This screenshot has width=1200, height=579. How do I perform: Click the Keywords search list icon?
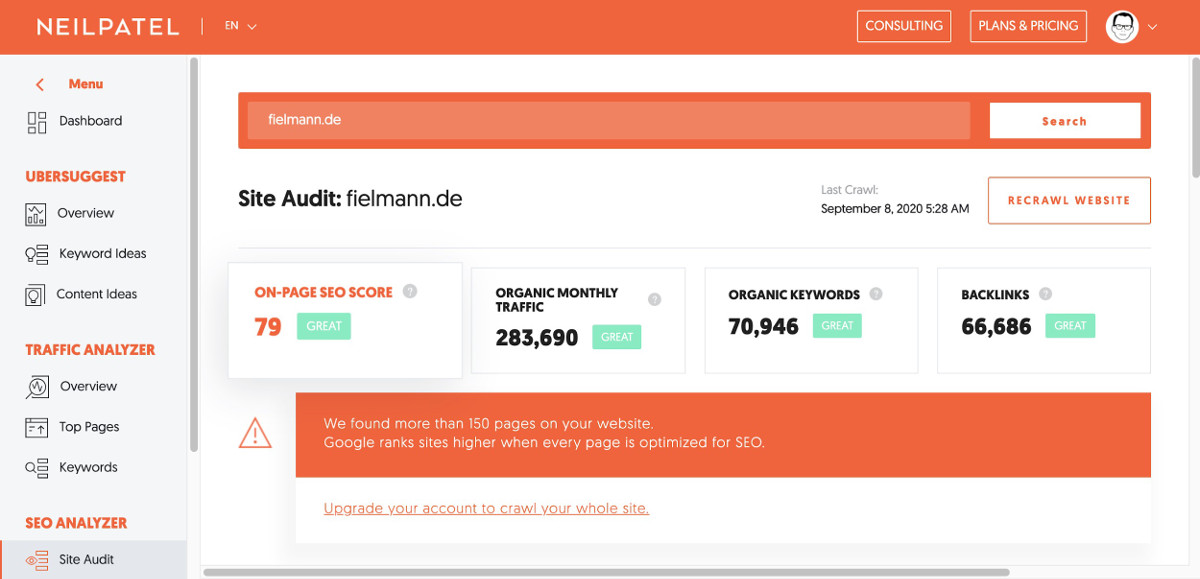click(36, 468)
